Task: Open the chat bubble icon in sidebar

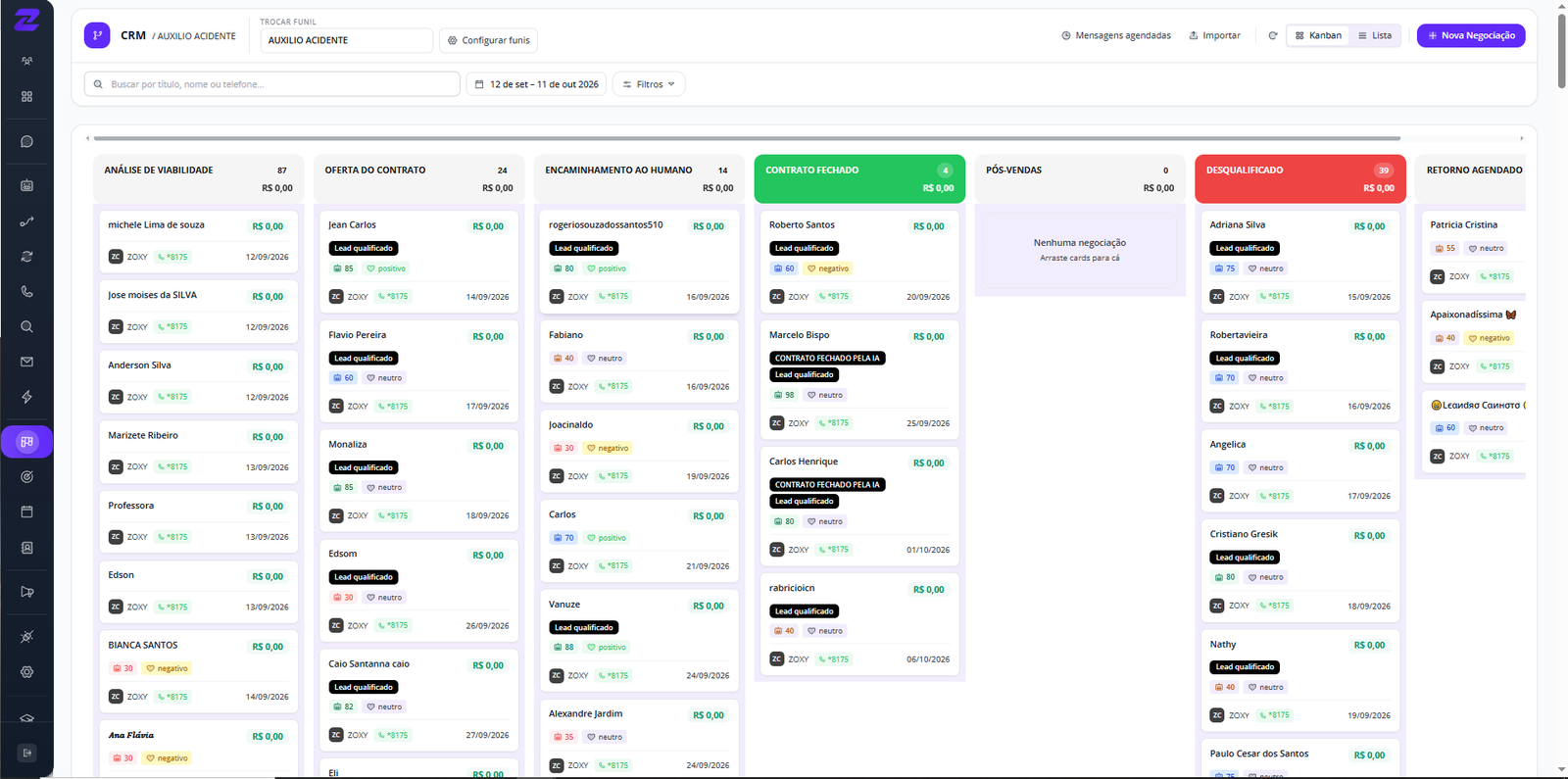Action: (x=26, y=141)
